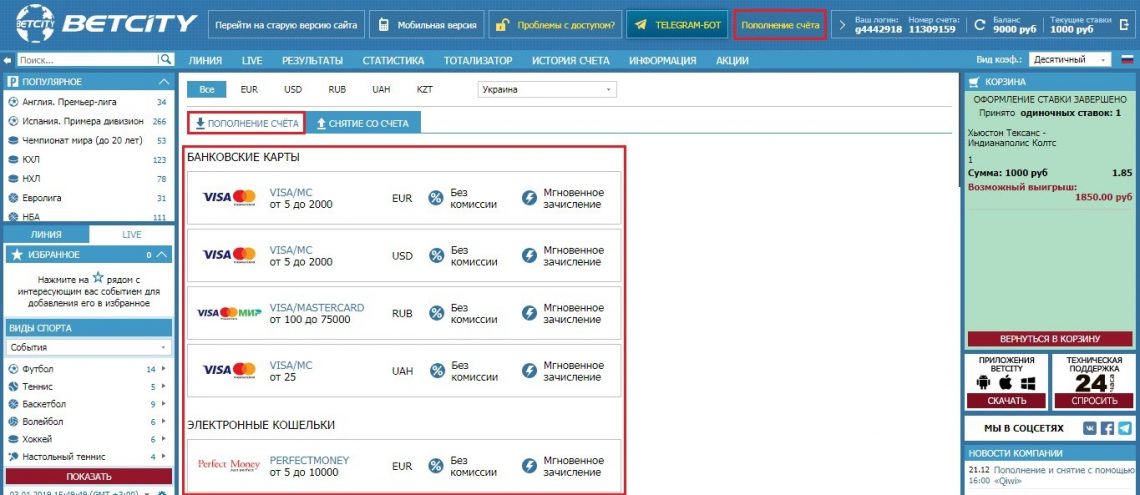Image resolution: width=1140 pixels, height=495 pixels.
Task: Open the Акции menu
Action: pos(732,60)
